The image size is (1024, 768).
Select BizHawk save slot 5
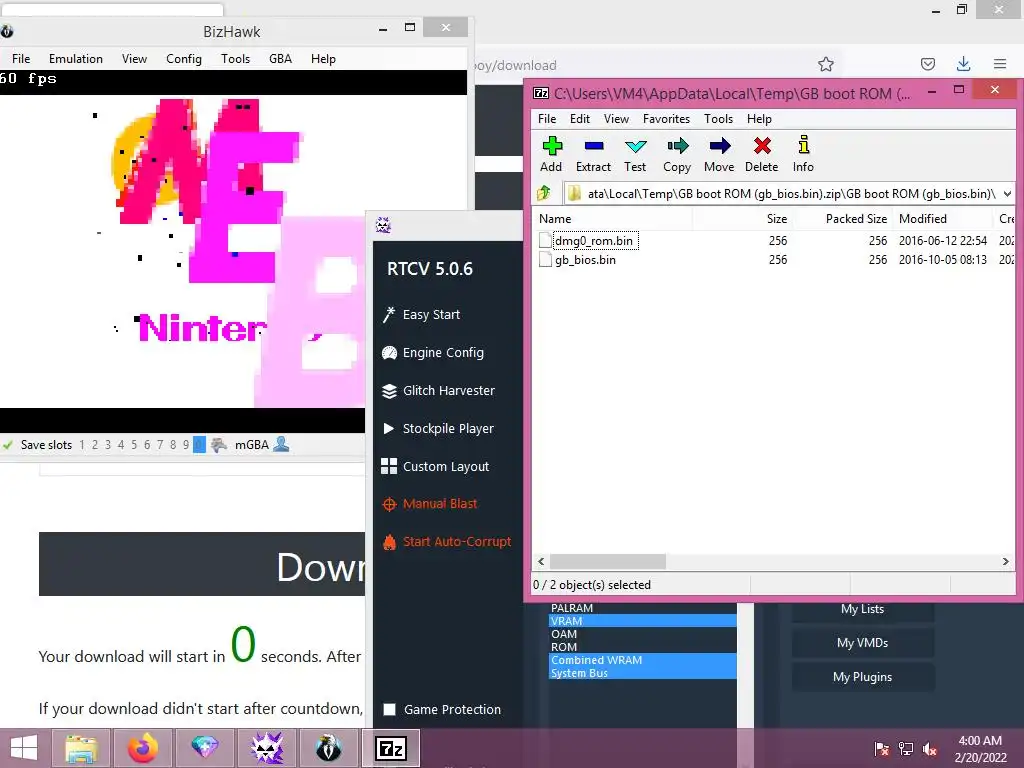tap(134, 445)
